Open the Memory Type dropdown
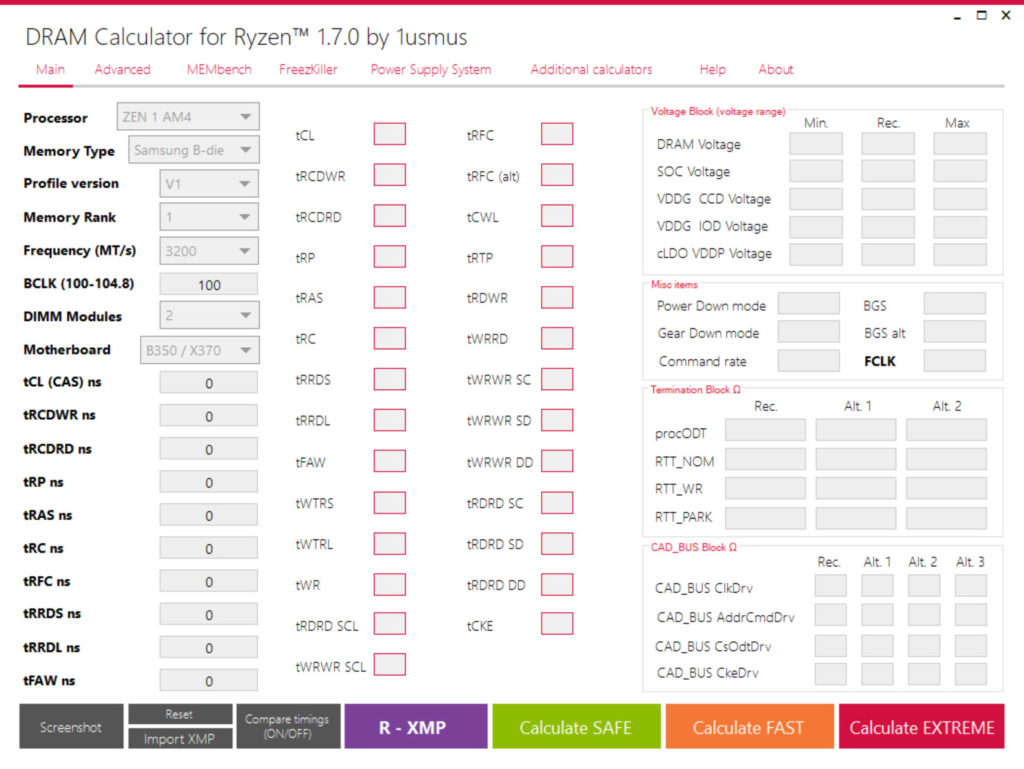Screen dimensions: 1024x769 194,149
